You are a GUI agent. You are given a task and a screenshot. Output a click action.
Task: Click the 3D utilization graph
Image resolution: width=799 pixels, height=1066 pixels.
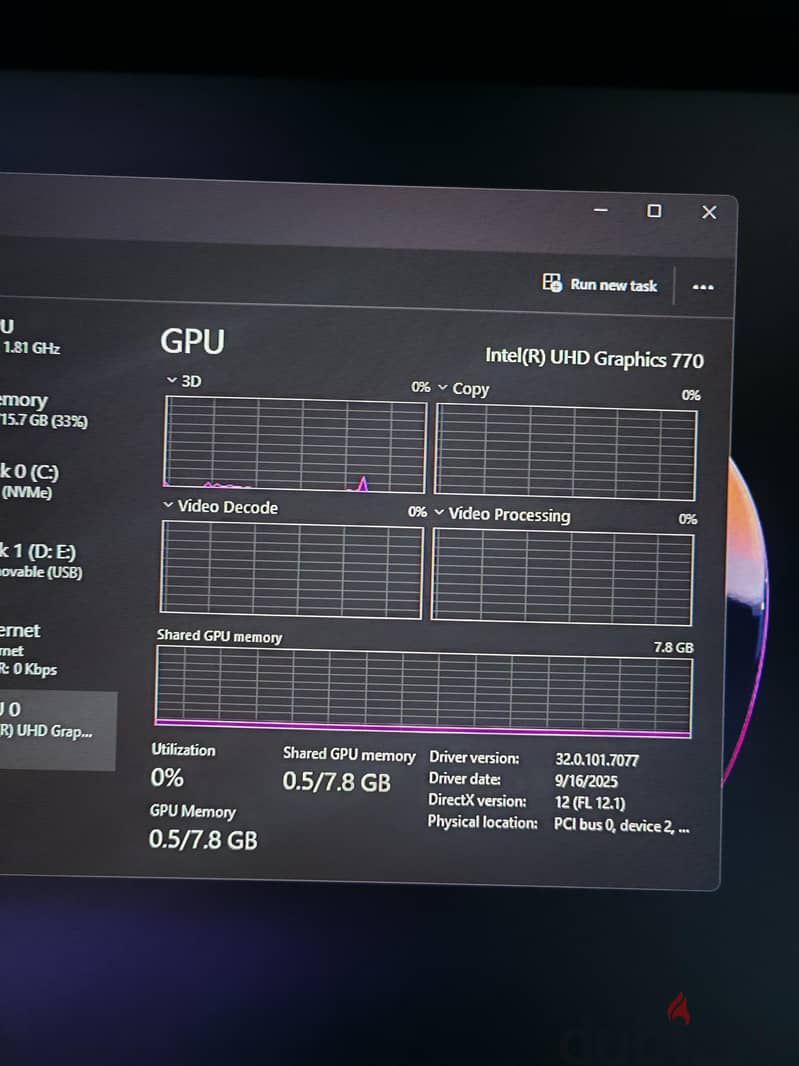[x=294, y=445]
